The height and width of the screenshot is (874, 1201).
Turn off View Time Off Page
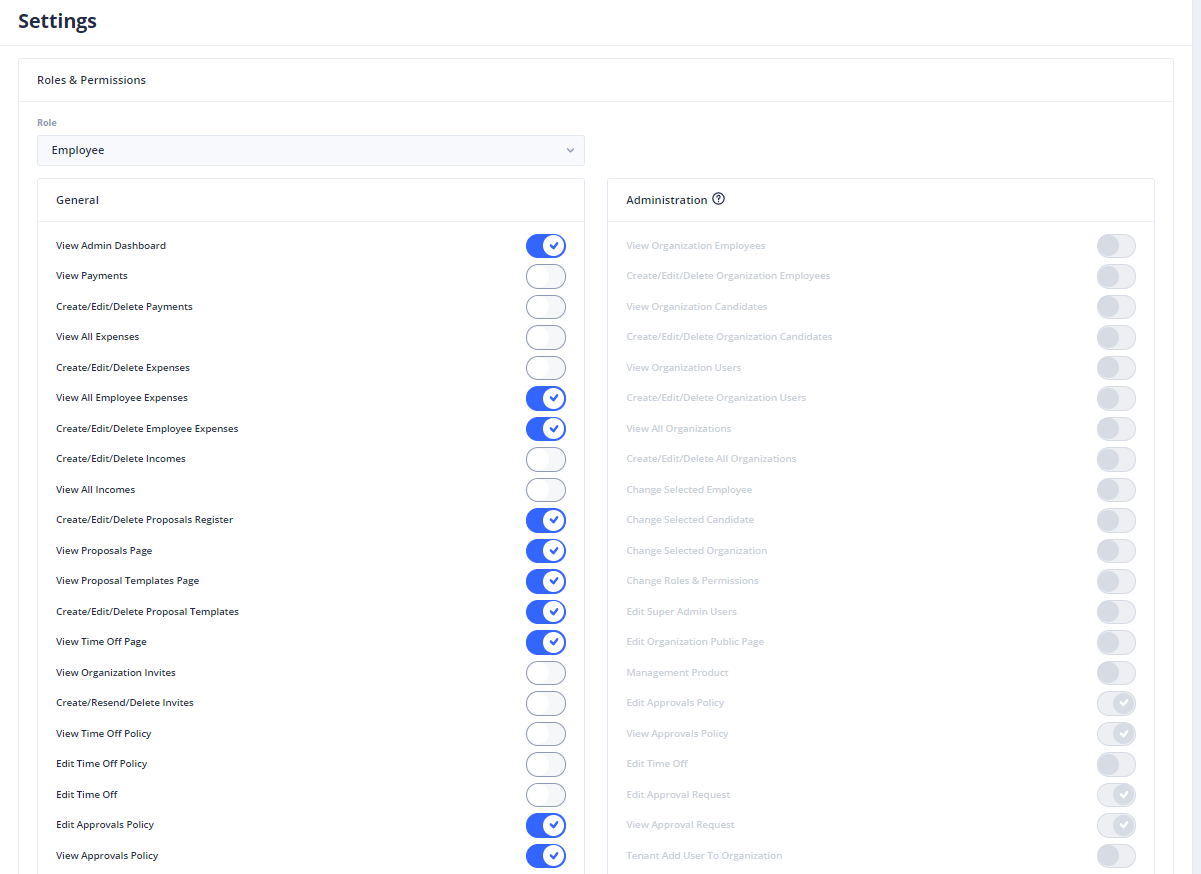(x=546, y=642)
